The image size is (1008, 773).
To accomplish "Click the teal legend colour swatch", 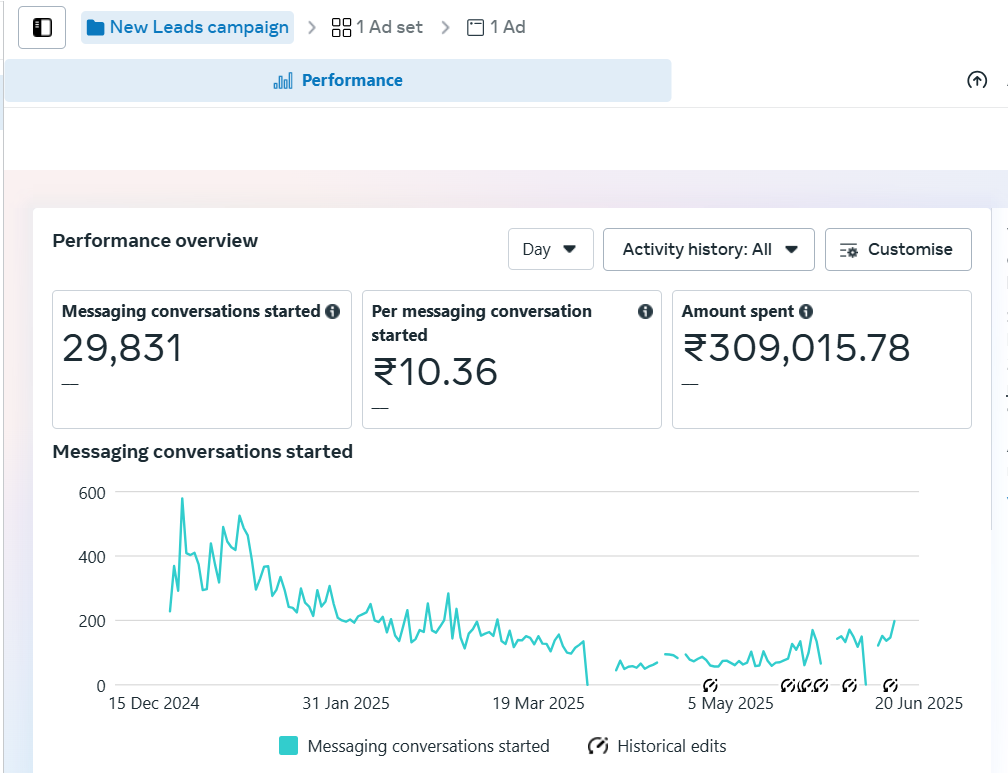I will click(289, 746).
